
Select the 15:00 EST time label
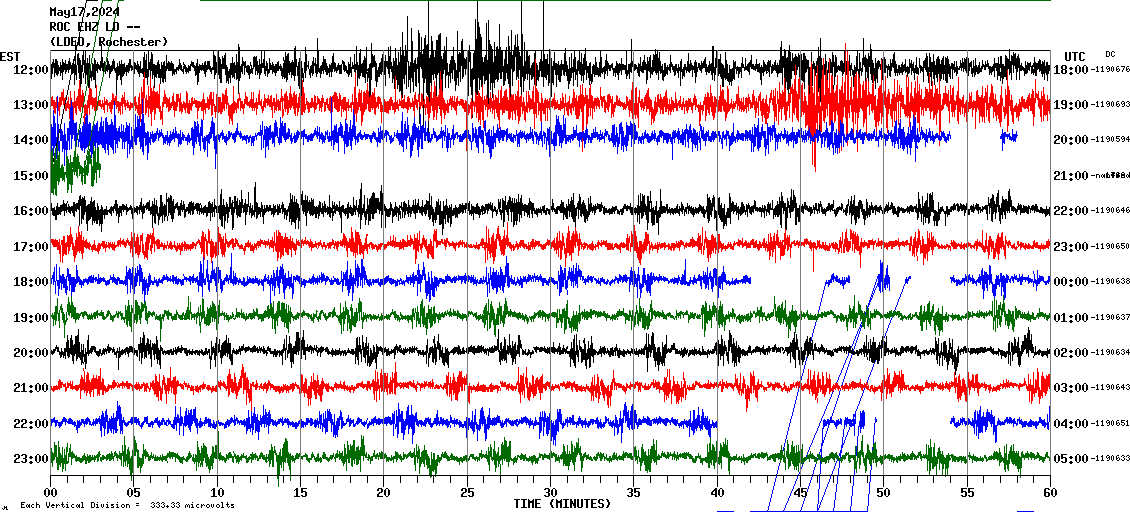(30, 175)
